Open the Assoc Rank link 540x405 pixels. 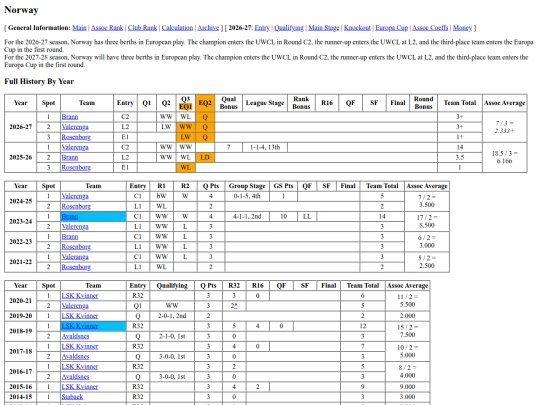[x=107, y=28]
